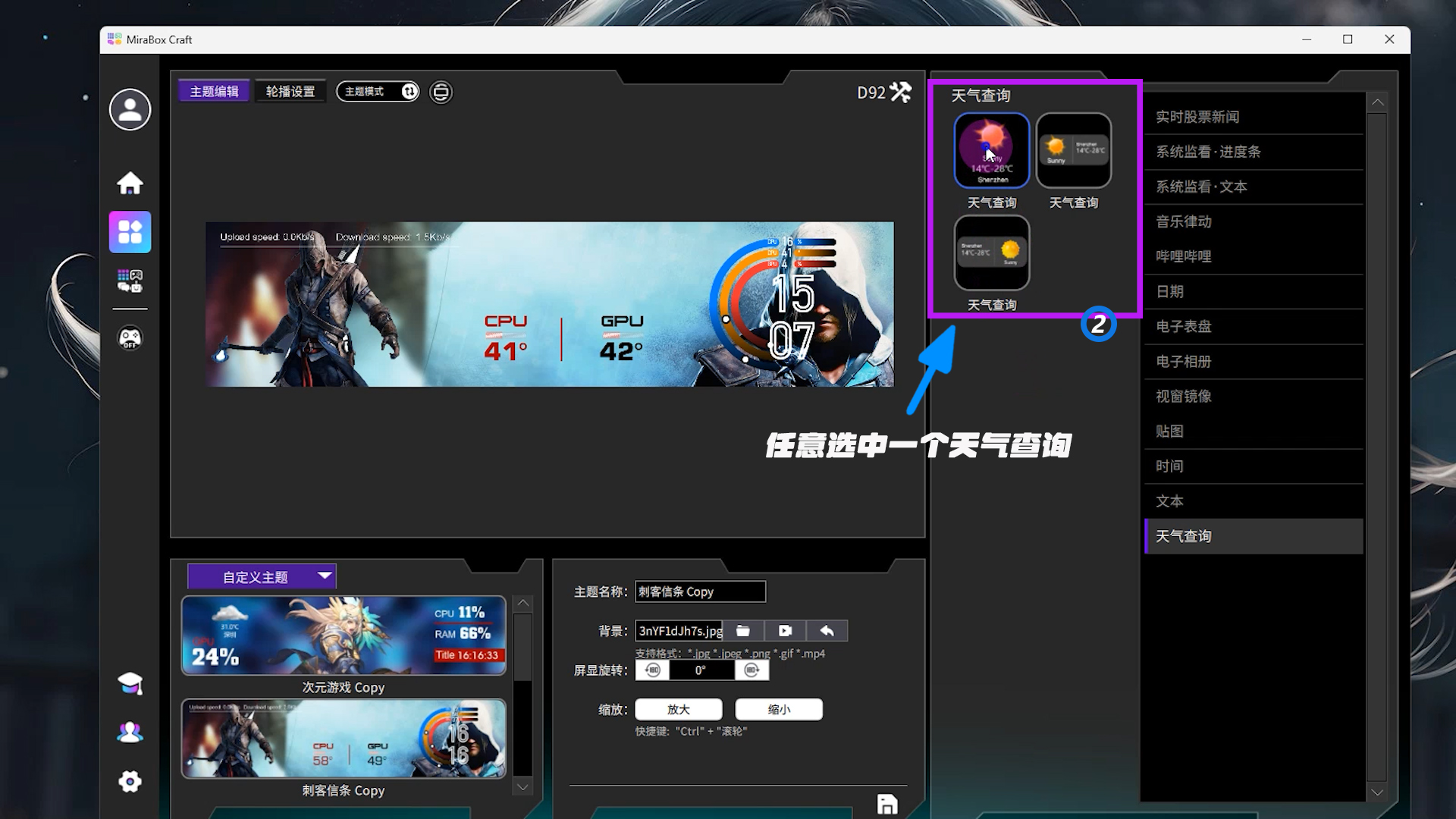This screenshot has width=1456, height=819.
Task: Select 文本 in widget list
Action: [x=1254, y=500]
